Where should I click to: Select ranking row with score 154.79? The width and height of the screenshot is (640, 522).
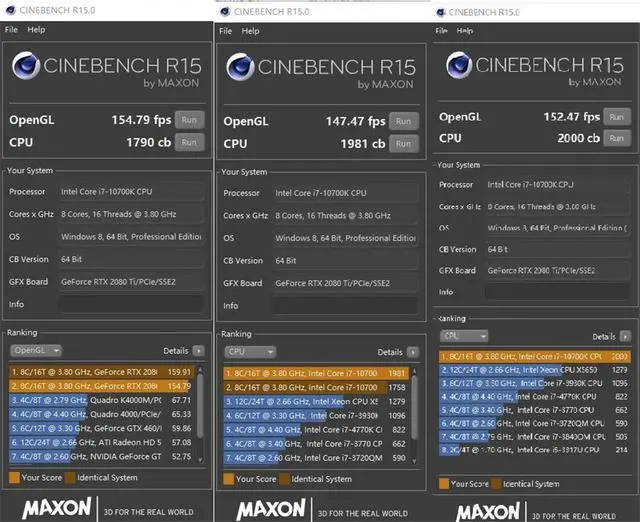101,386
